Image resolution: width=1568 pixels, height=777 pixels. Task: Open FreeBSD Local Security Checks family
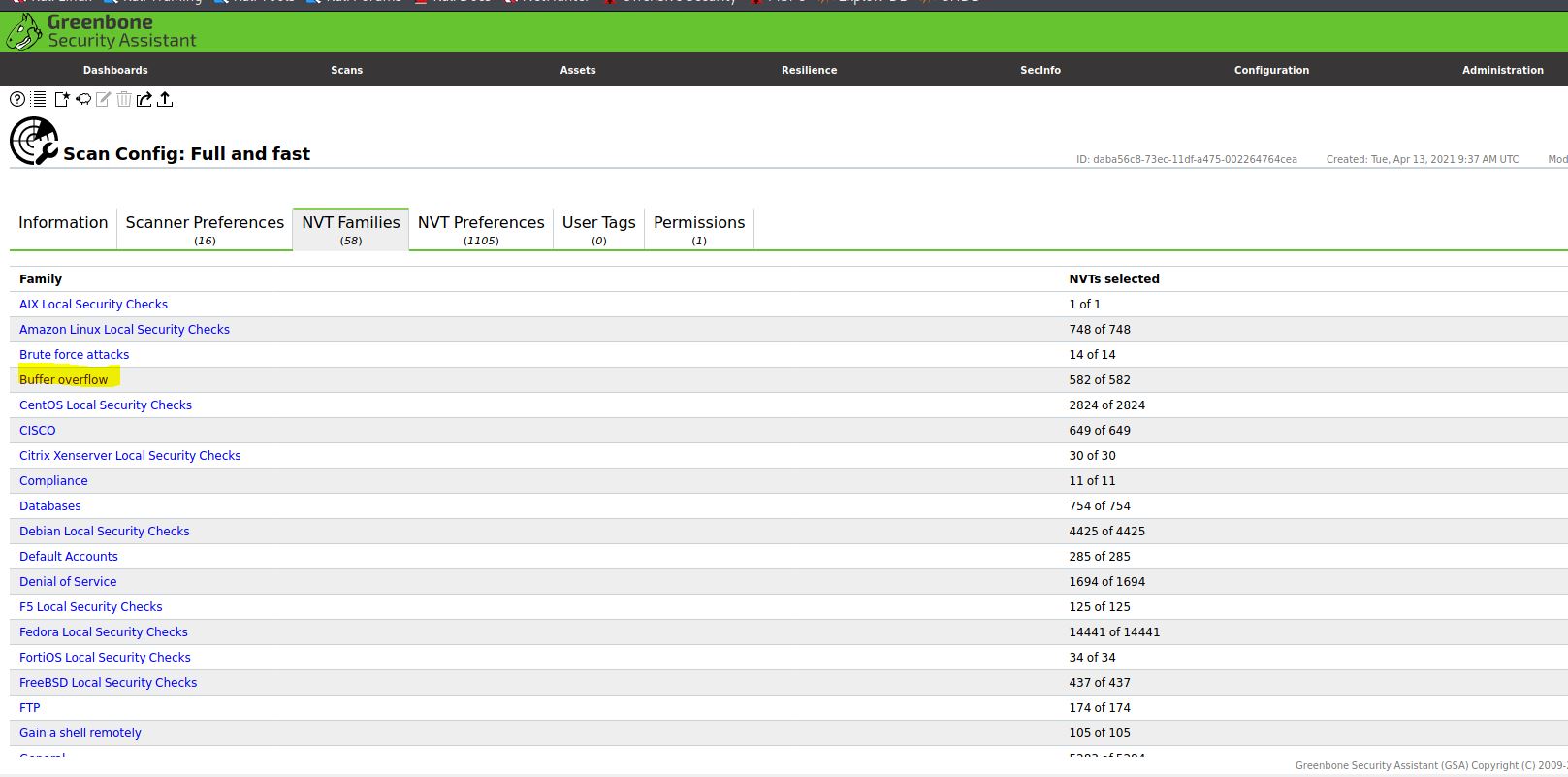(x=109, y=683)
